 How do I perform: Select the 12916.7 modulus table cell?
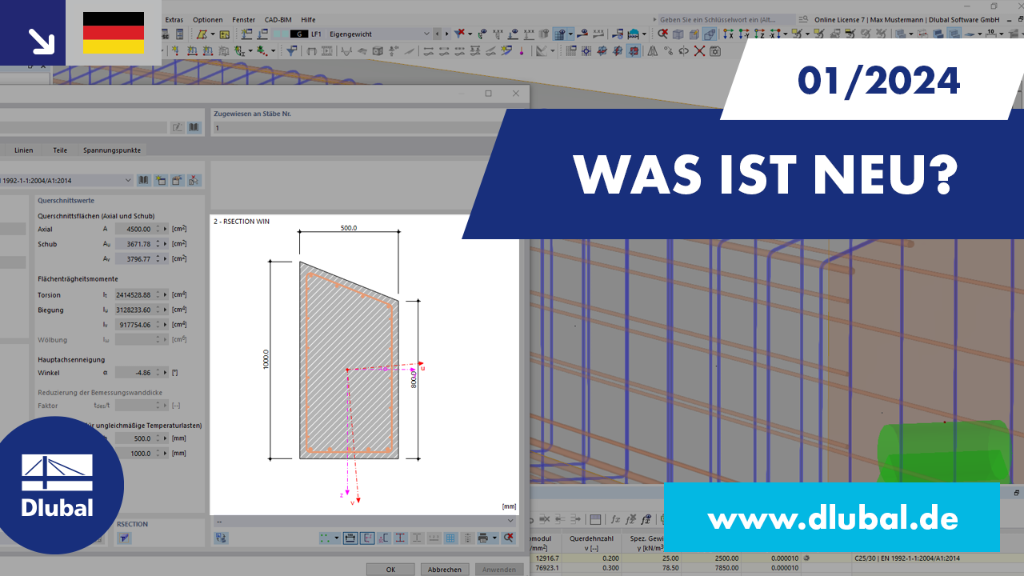[x=547, y=558]
